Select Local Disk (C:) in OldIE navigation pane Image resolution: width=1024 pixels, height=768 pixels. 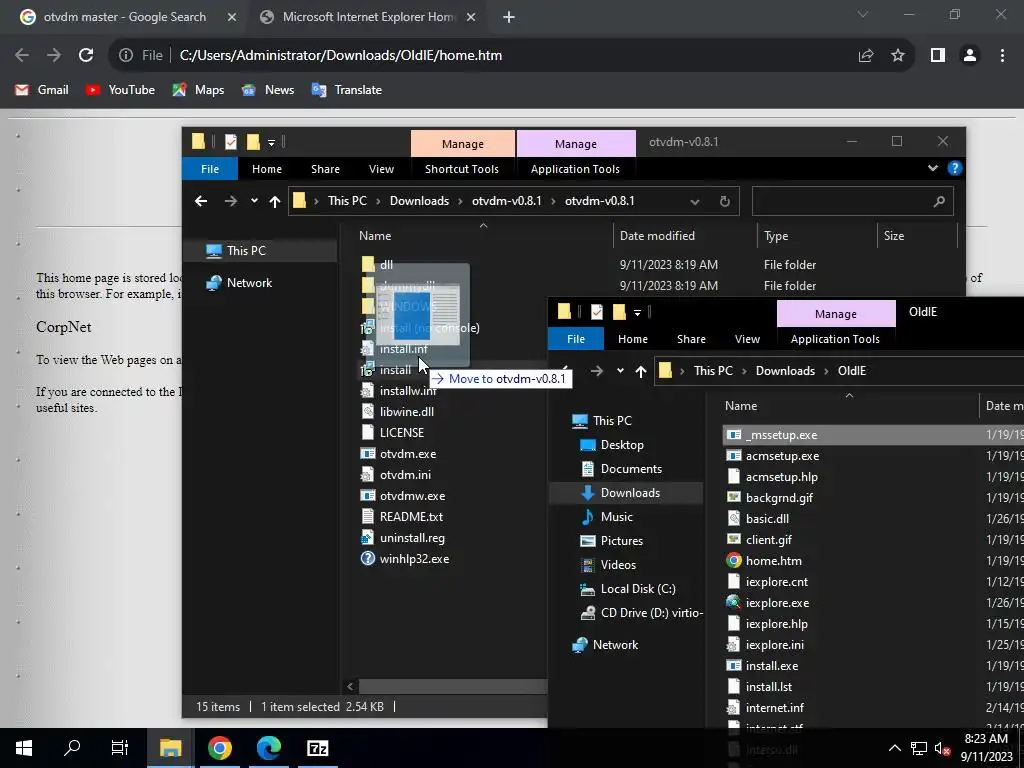637,589
